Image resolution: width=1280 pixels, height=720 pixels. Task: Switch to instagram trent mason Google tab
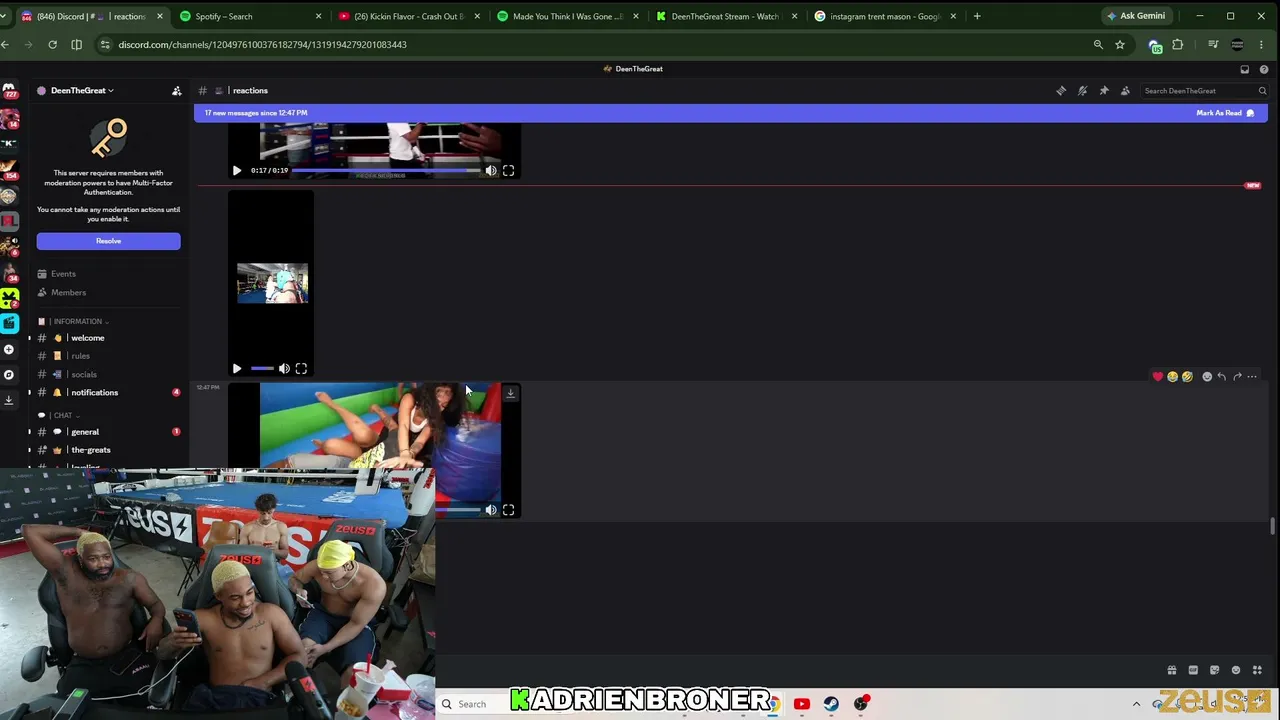pos(884,16)
